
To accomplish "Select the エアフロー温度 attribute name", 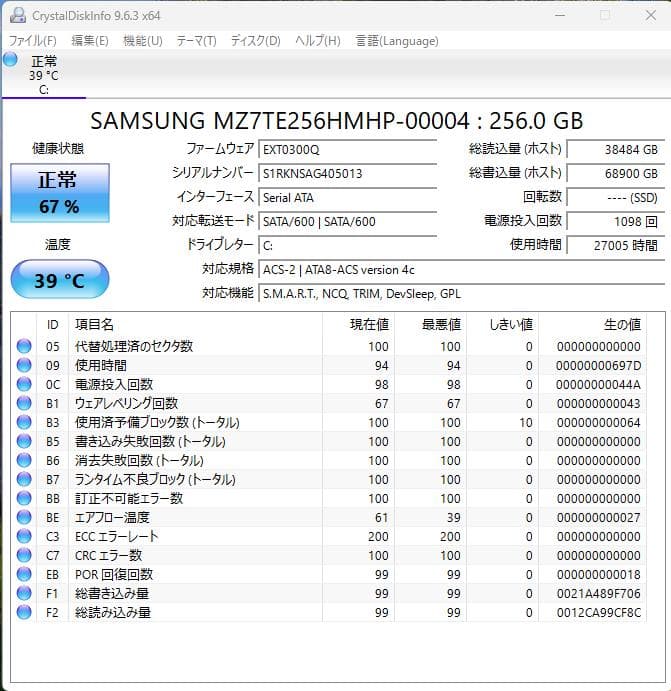I will click(112, 517).
